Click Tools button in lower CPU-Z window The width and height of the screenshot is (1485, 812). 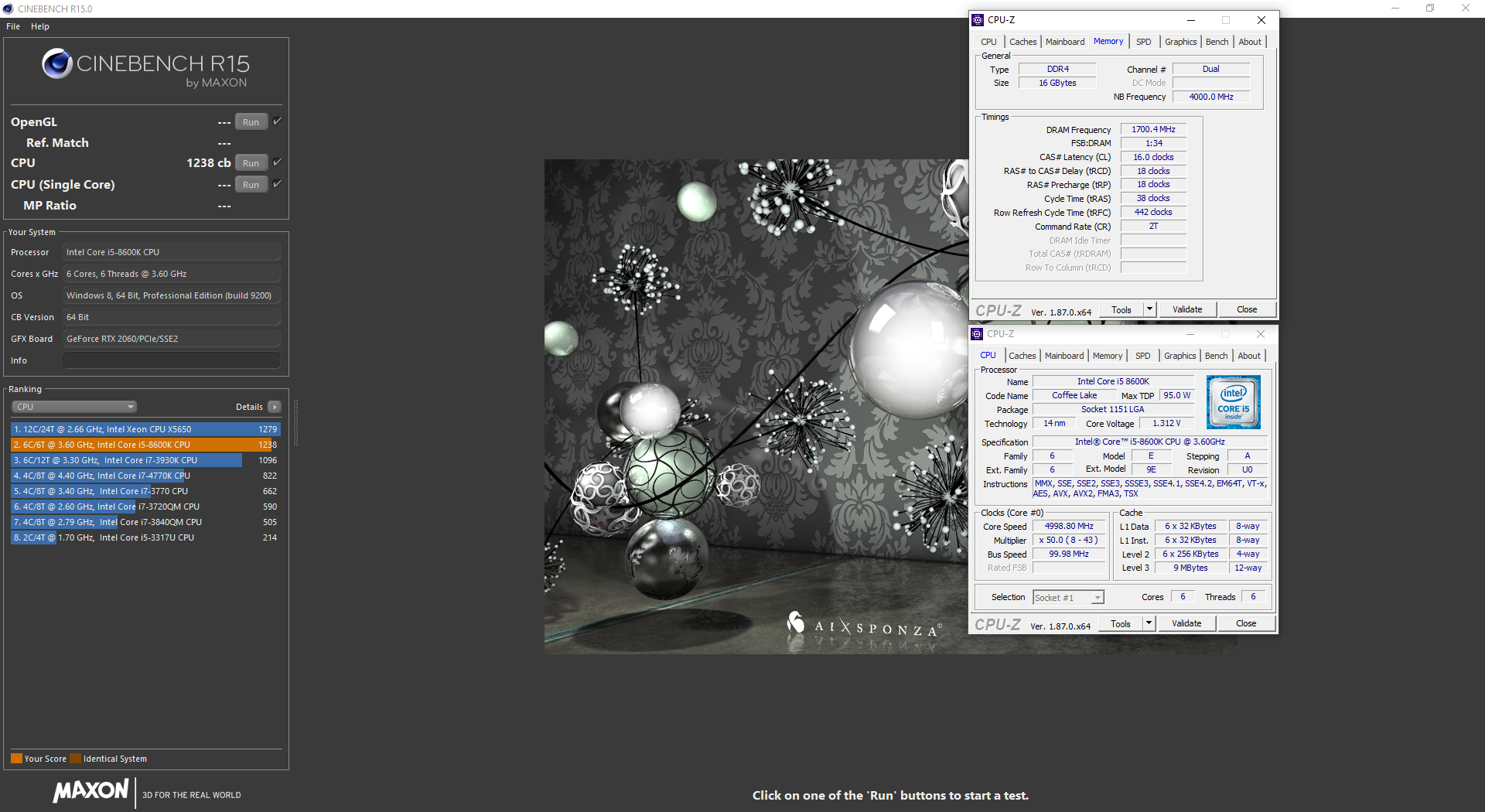(1121, 623)
